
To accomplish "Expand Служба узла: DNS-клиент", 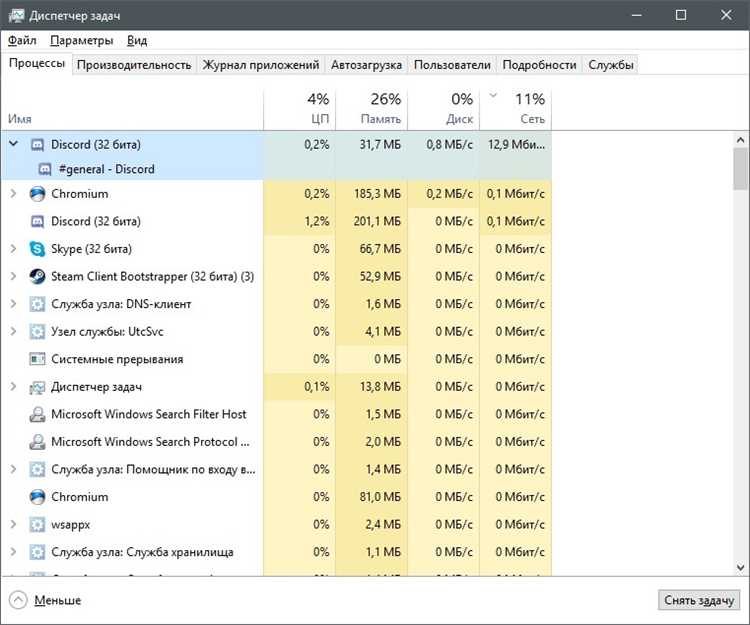I will pos(13,304).
